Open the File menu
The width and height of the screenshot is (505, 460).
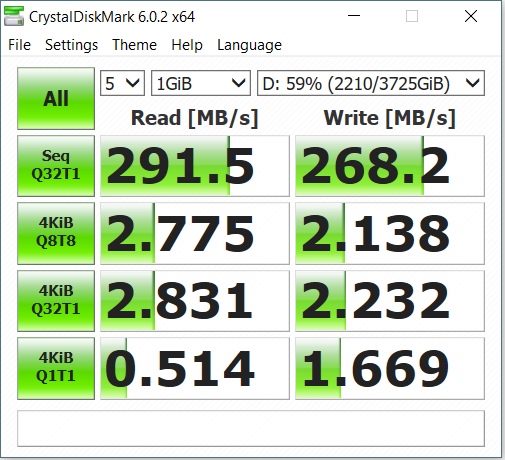pyautogui.click(x=19, y=45)
